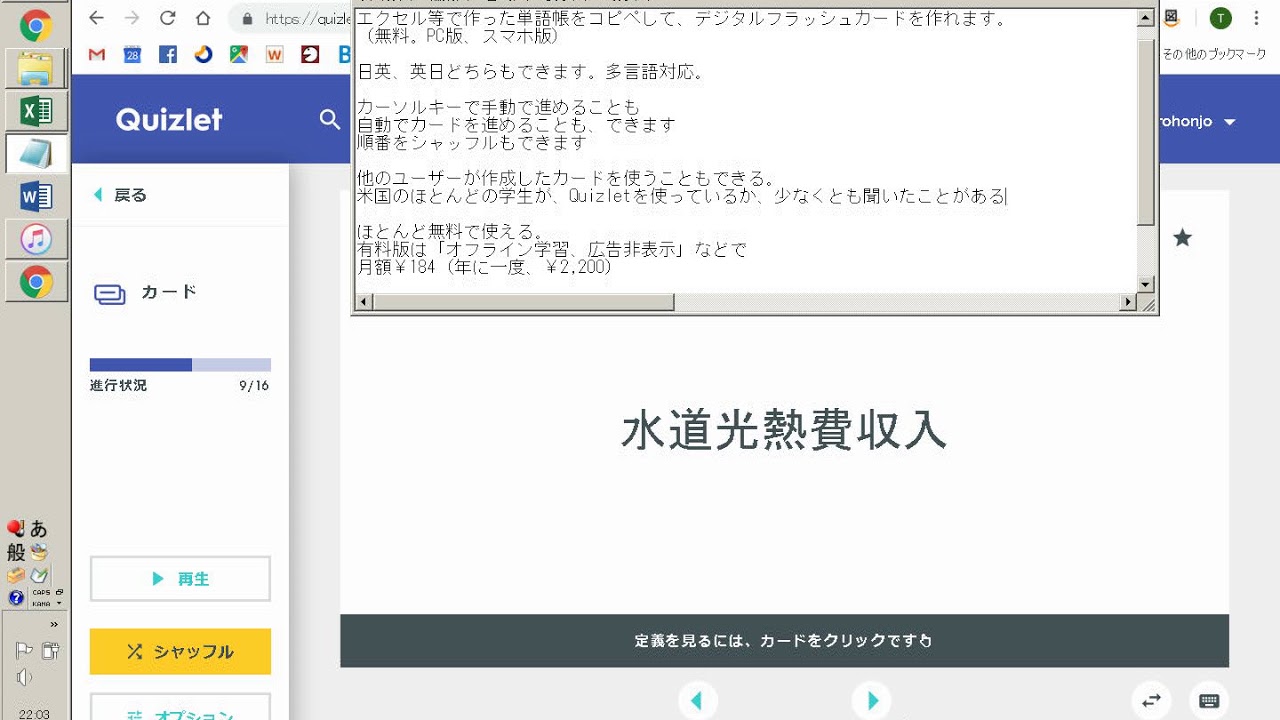This screenshot has height=720, width=1280.
Task: Click the second Chrome taskbar icon
Action: click(x=36, y=283)
